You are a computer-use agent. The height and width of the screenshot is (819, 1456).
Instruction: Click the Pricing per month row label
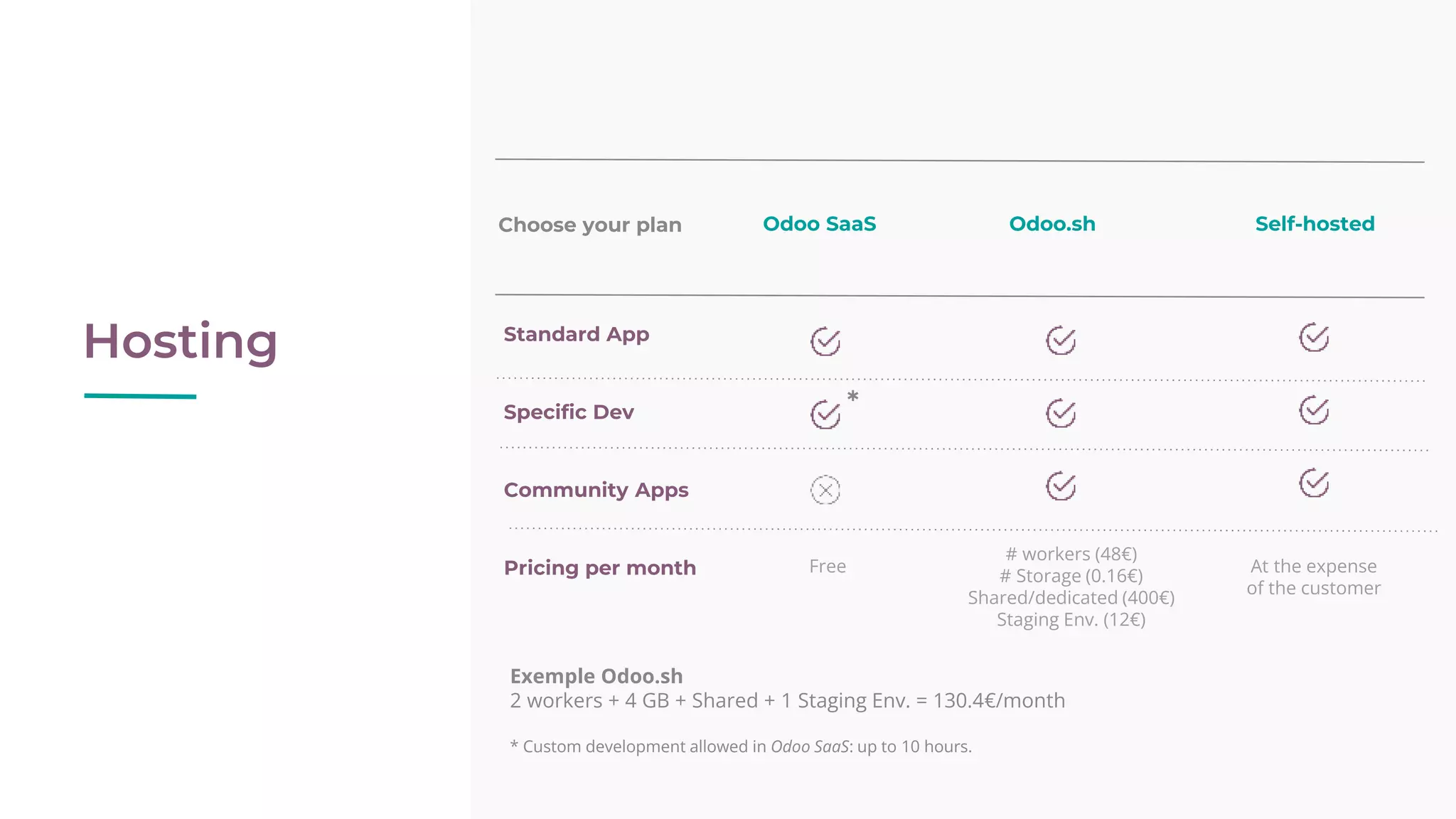coord(599,568)
